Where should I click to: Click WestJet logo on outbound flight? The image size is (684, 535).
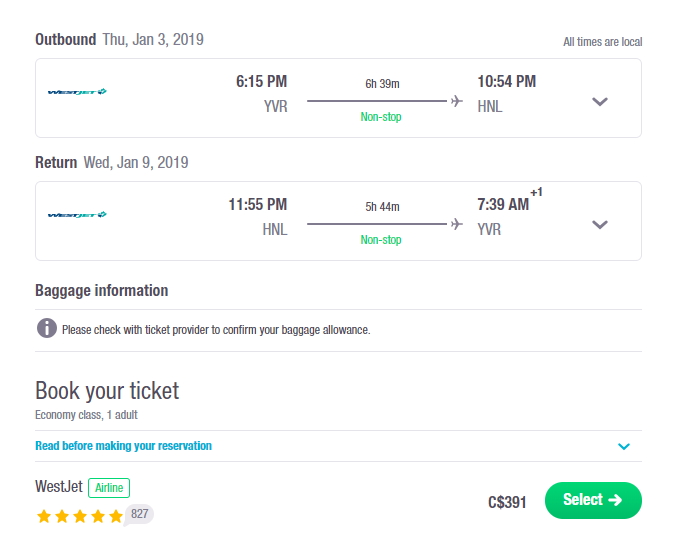point(77,92)
